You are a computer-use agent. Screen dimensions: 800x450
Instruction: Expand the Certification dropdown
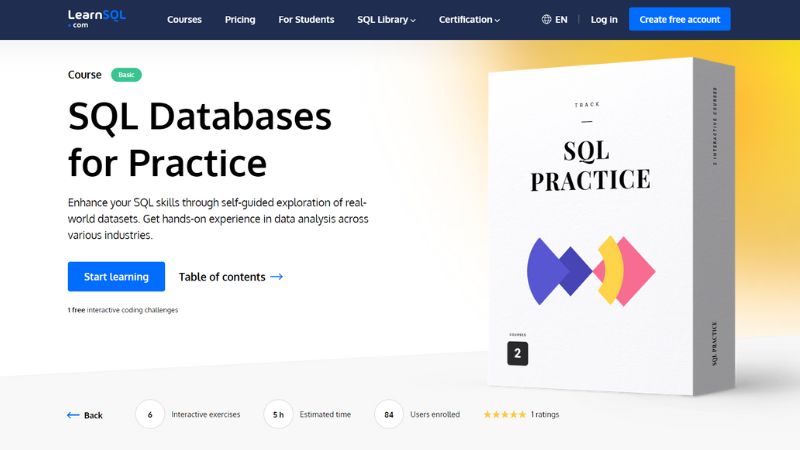[x=469, y=19]
